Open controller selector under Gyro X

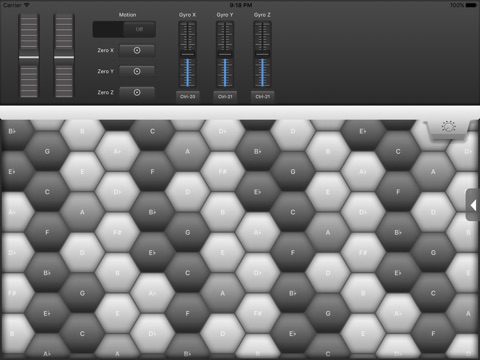[188, 97]
